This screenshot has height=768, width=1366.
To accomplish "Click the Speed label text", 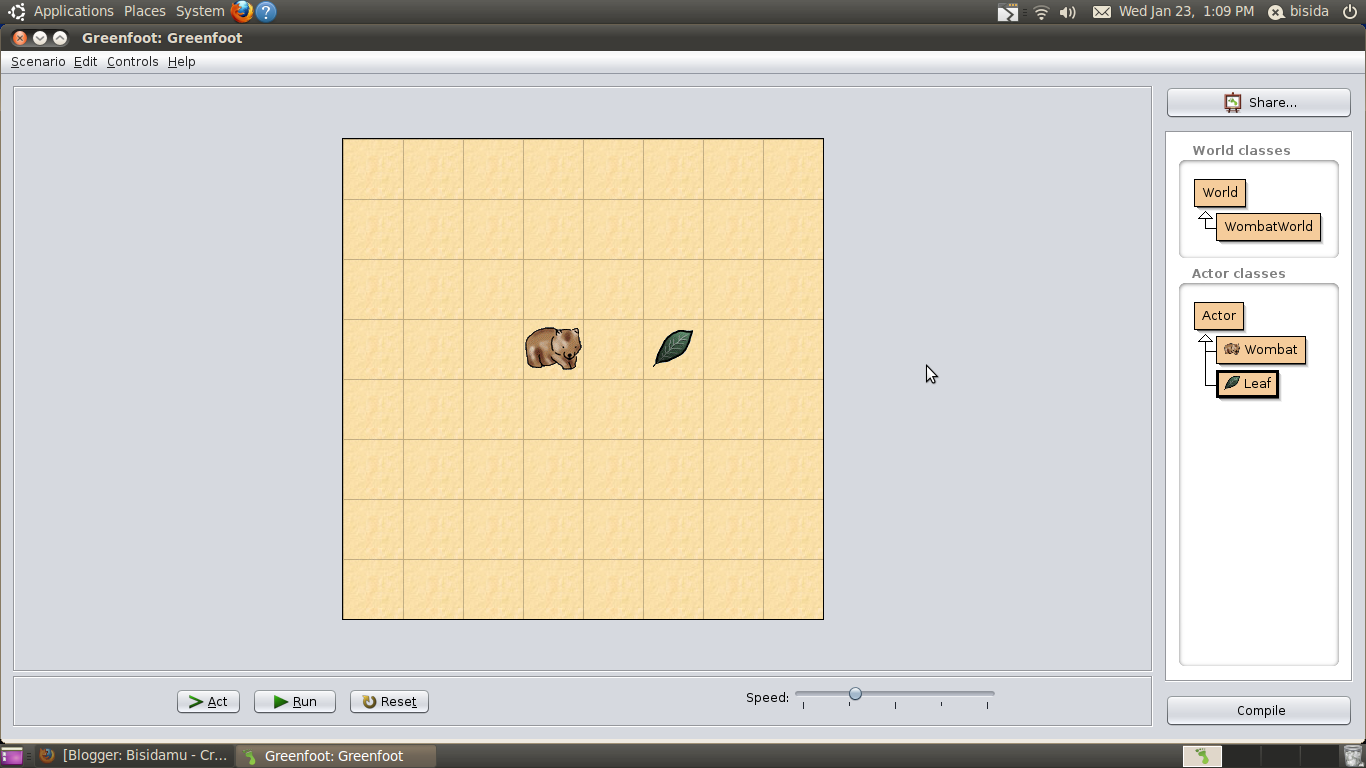I will tap(767, 697).
